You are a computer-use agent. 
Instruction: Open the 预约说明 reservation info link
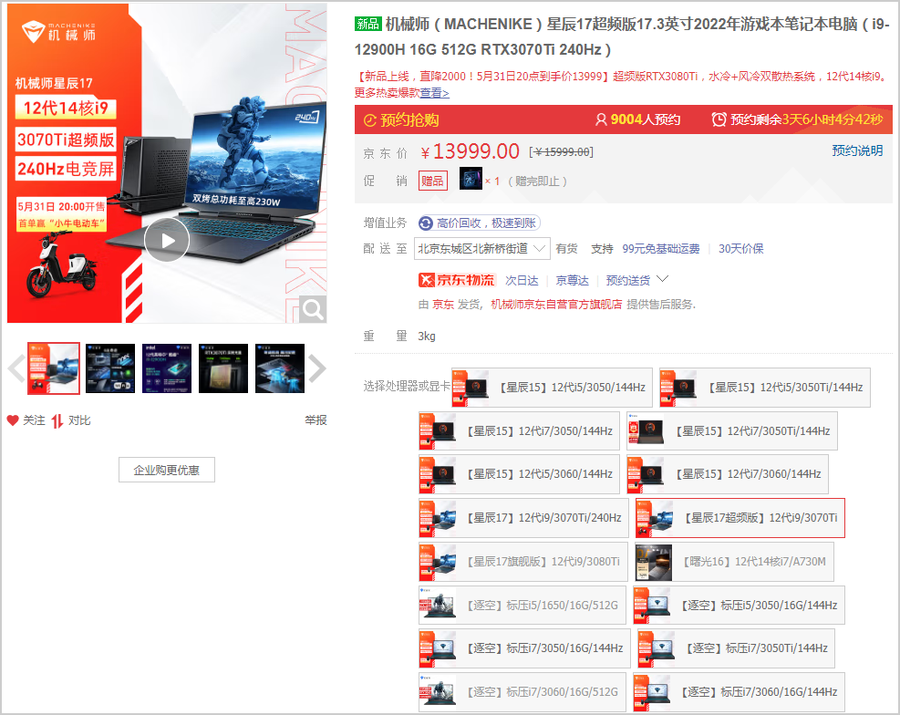coord(857,151)
